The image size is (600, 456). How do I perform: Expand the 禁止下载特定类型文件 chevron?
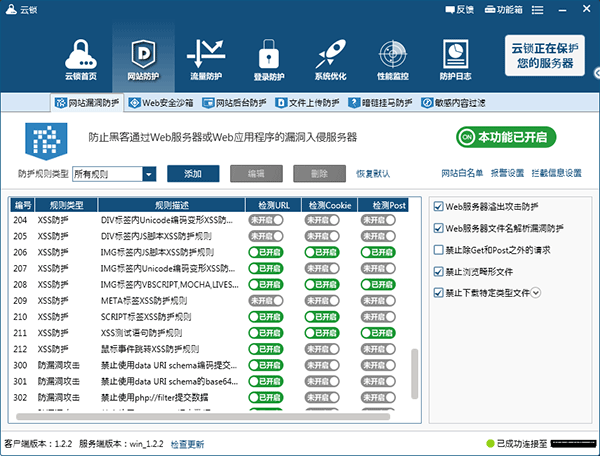[537, 293]
